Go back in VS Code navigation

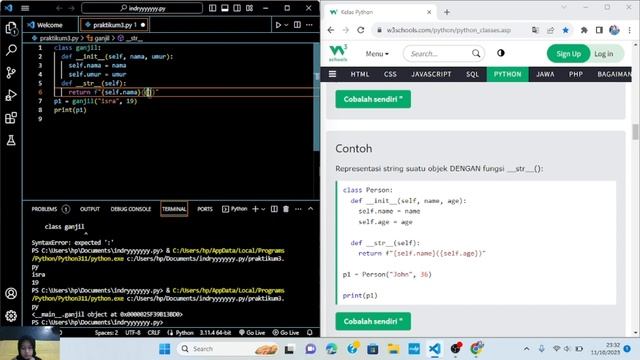point(59,8)
